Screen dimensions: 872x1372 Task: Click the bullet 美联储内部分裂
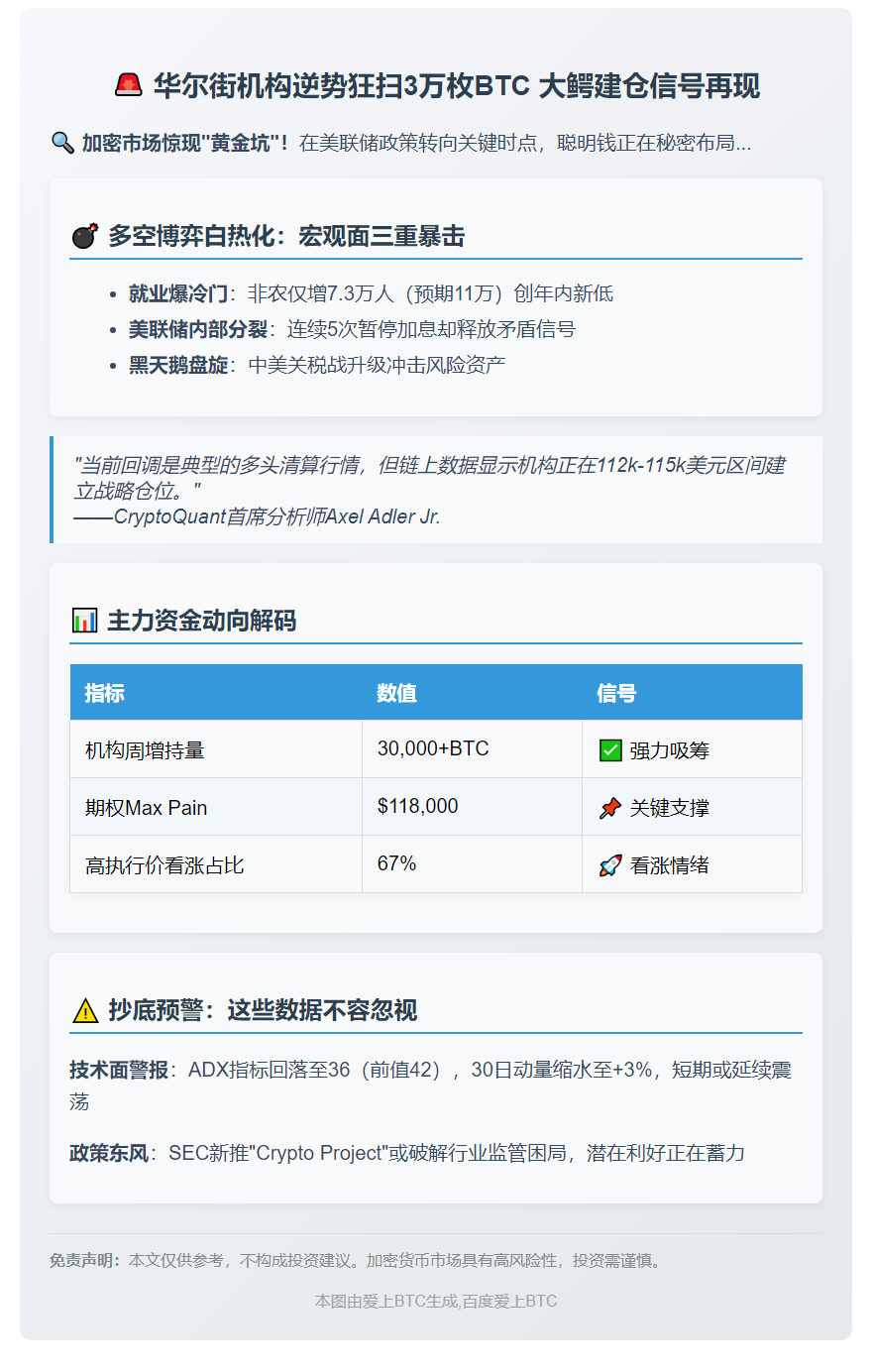pos(198,329)
